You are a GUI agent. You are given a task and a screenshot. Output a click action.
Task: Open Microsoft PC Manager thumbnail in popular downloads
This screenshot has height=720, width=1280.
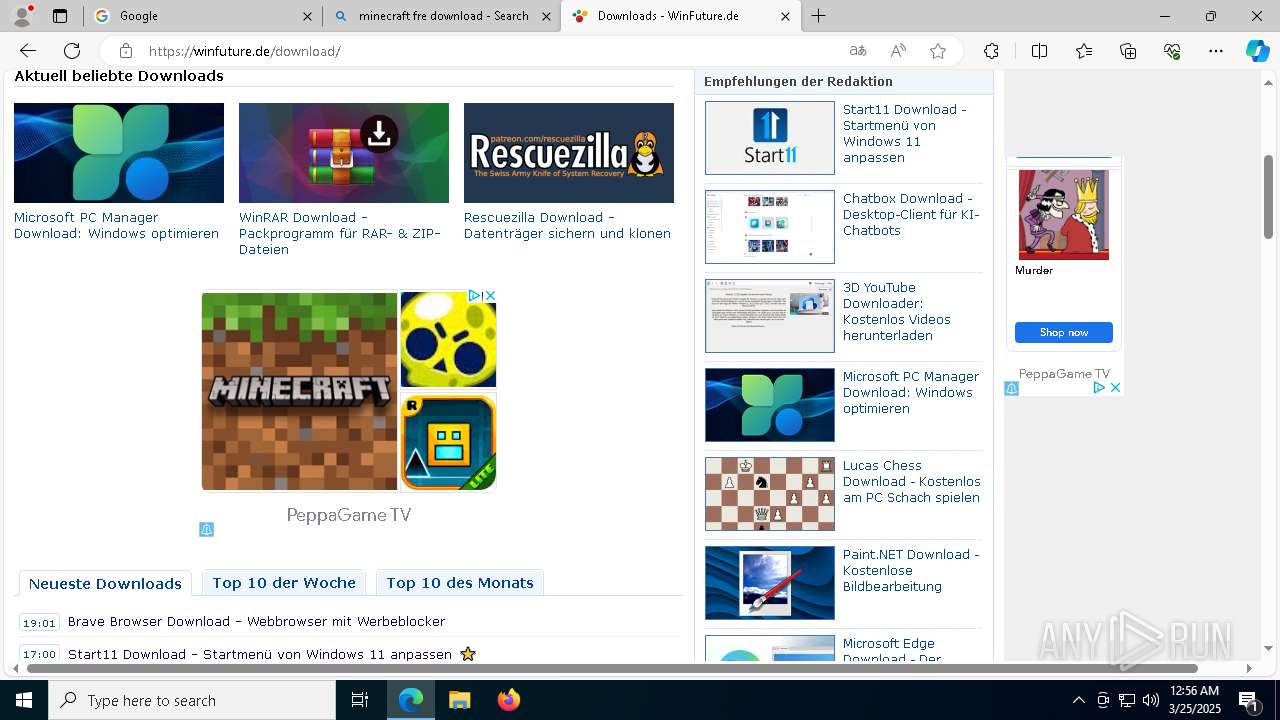tap(119, 153)
